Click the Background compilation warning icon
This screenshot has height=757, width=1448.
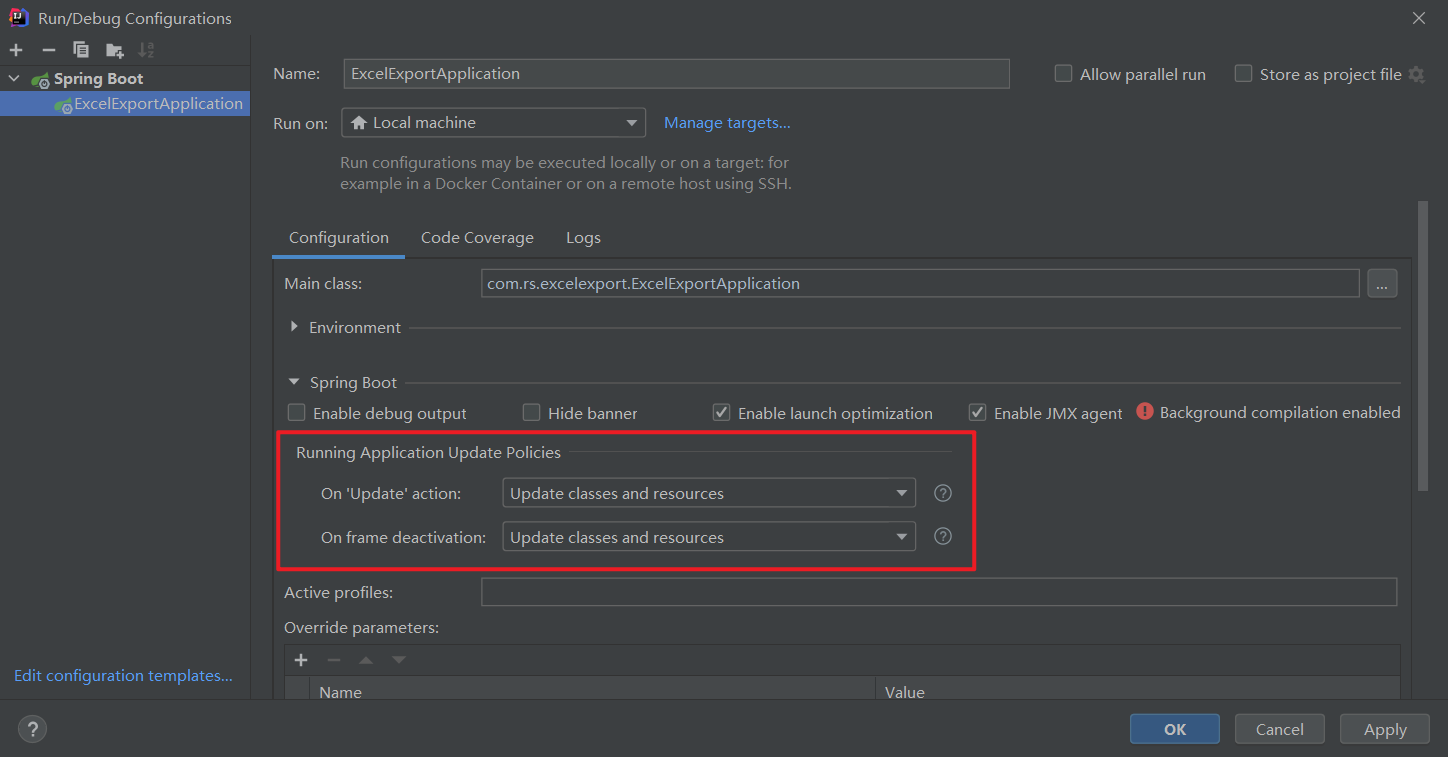click(x=1145, y=412)
